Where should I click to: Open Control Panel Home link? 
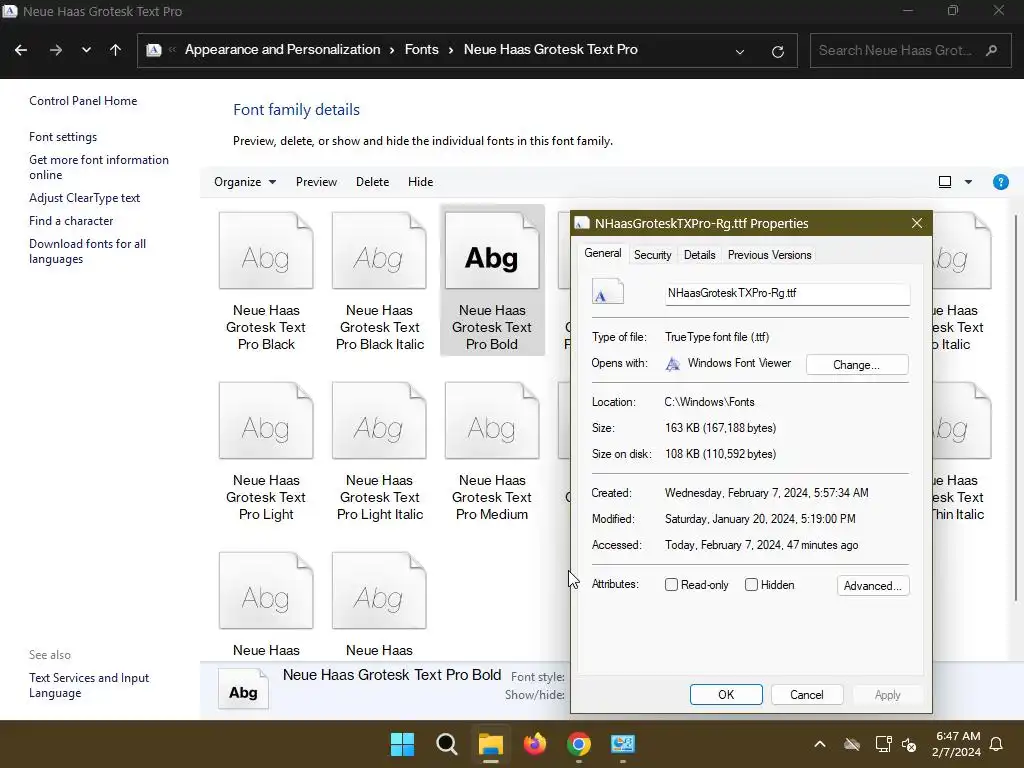[83, 101]
